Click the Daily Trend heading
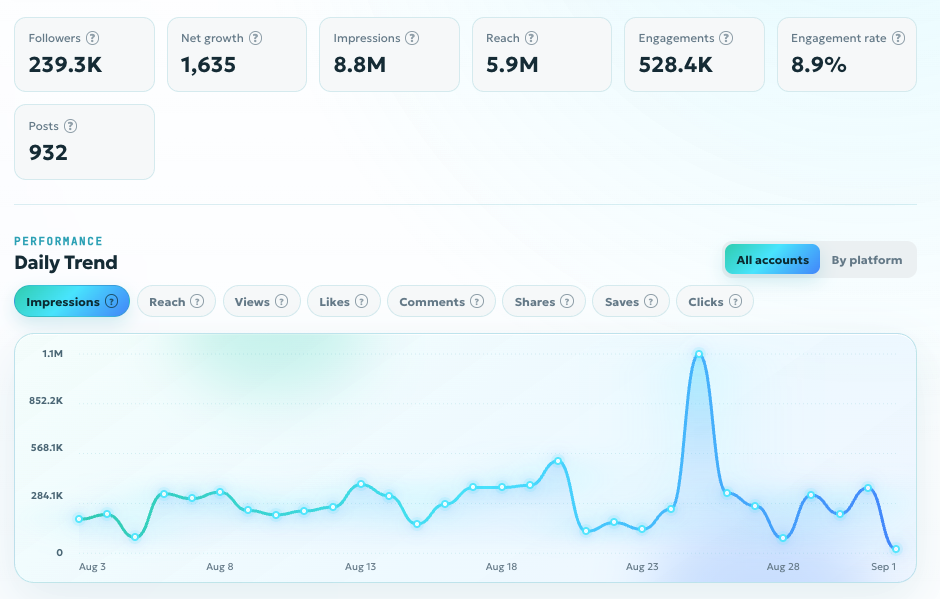This screenshot has height=599, width=940. coord(66,263)
